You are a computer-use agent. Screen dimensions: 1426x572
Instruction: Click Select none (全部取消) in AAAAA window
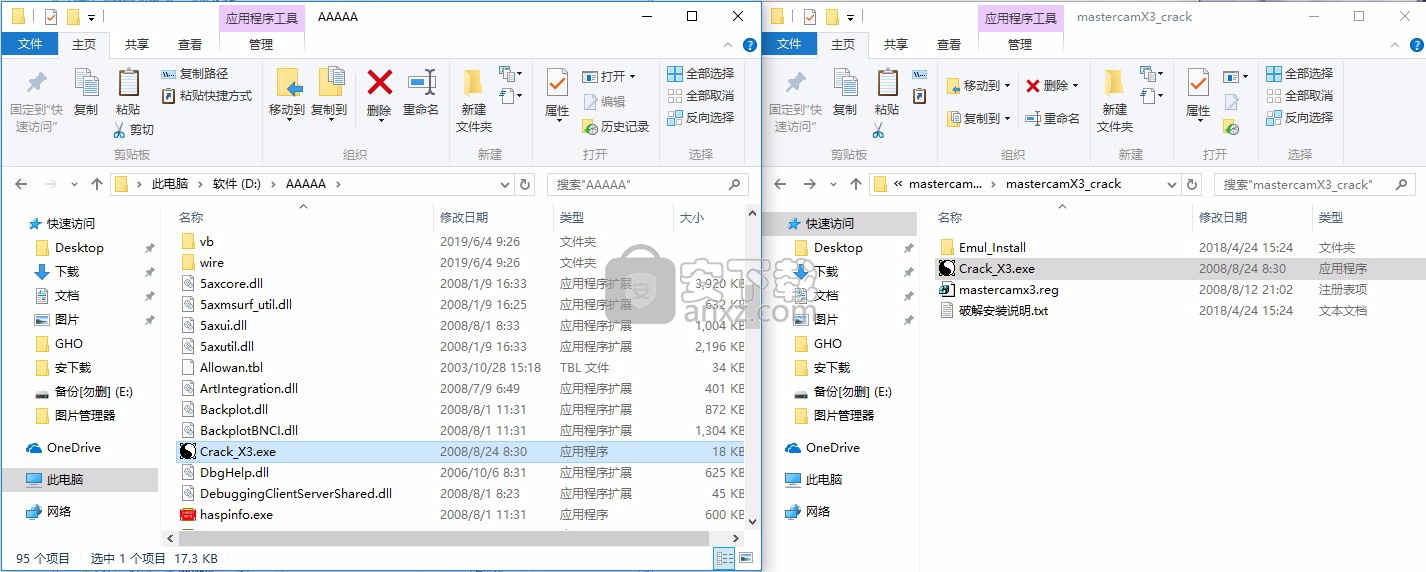700,95
